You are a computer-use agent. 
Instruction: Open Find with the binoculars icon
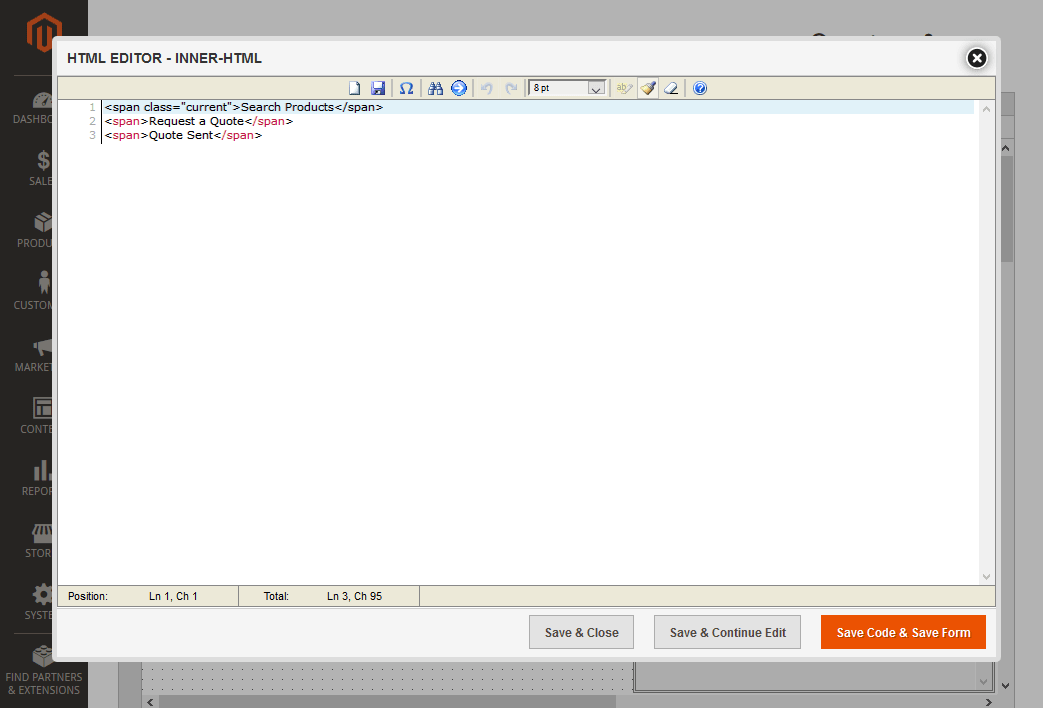435,88
